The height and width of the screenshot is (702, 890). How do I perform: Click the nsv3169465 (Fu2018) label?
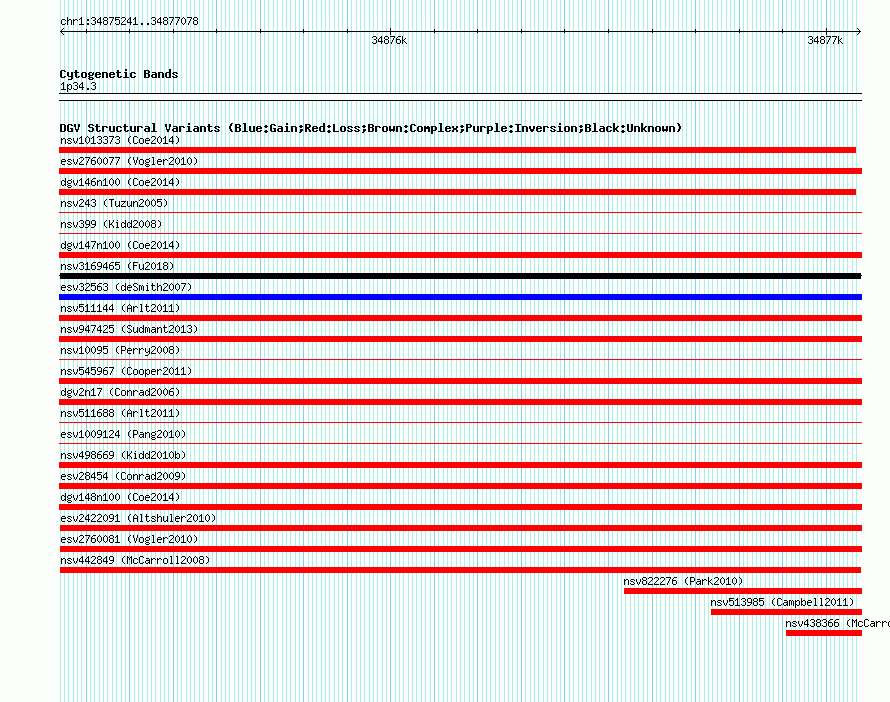(117, 266)
